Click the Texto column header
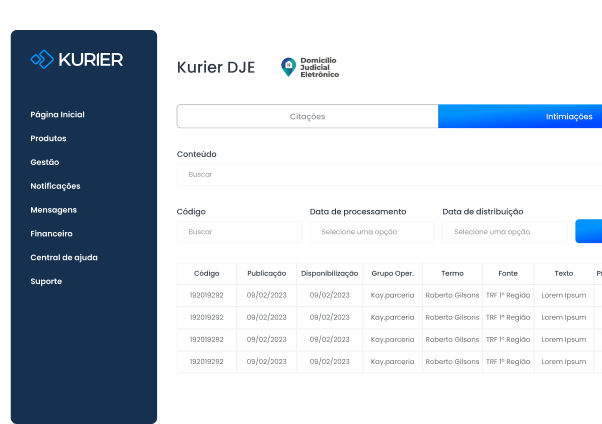This screenshot has height=424, width=602. 564,273
